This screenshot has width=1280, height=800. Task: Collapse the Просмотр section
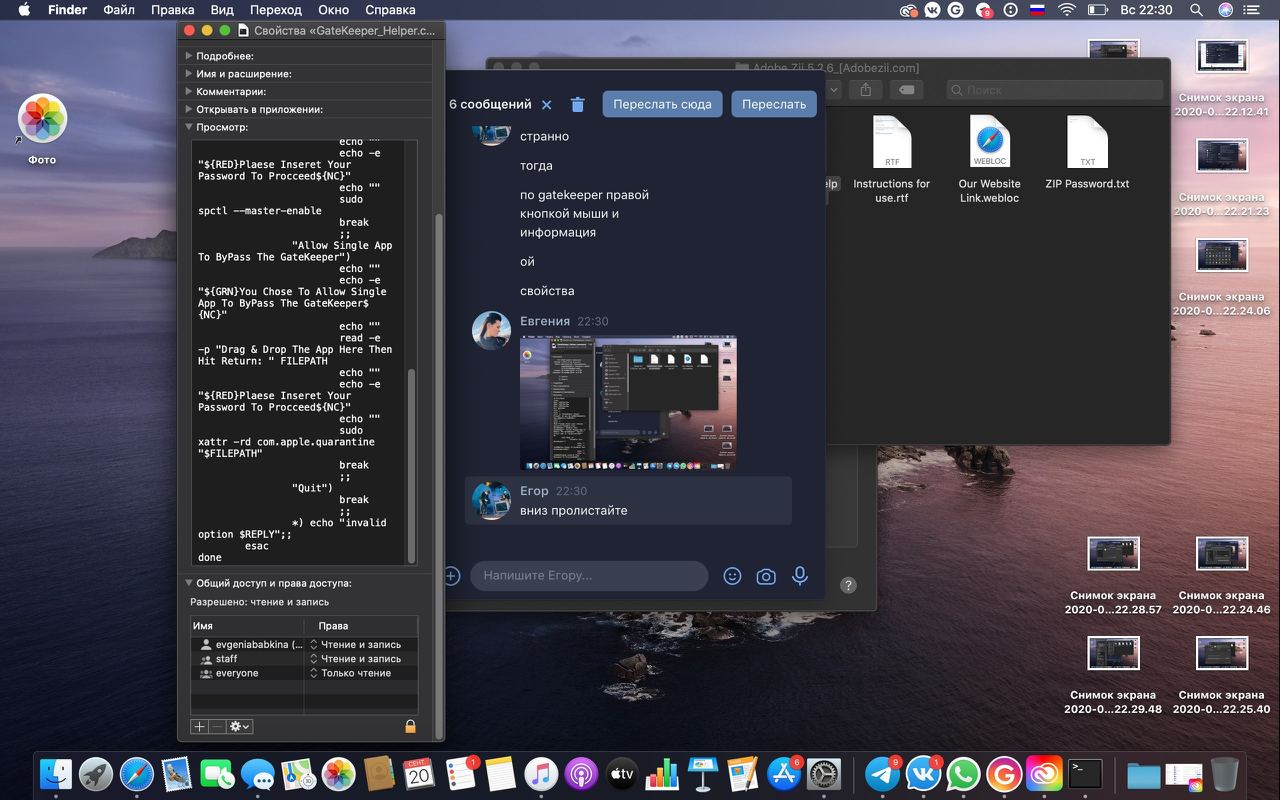[189, 127]
